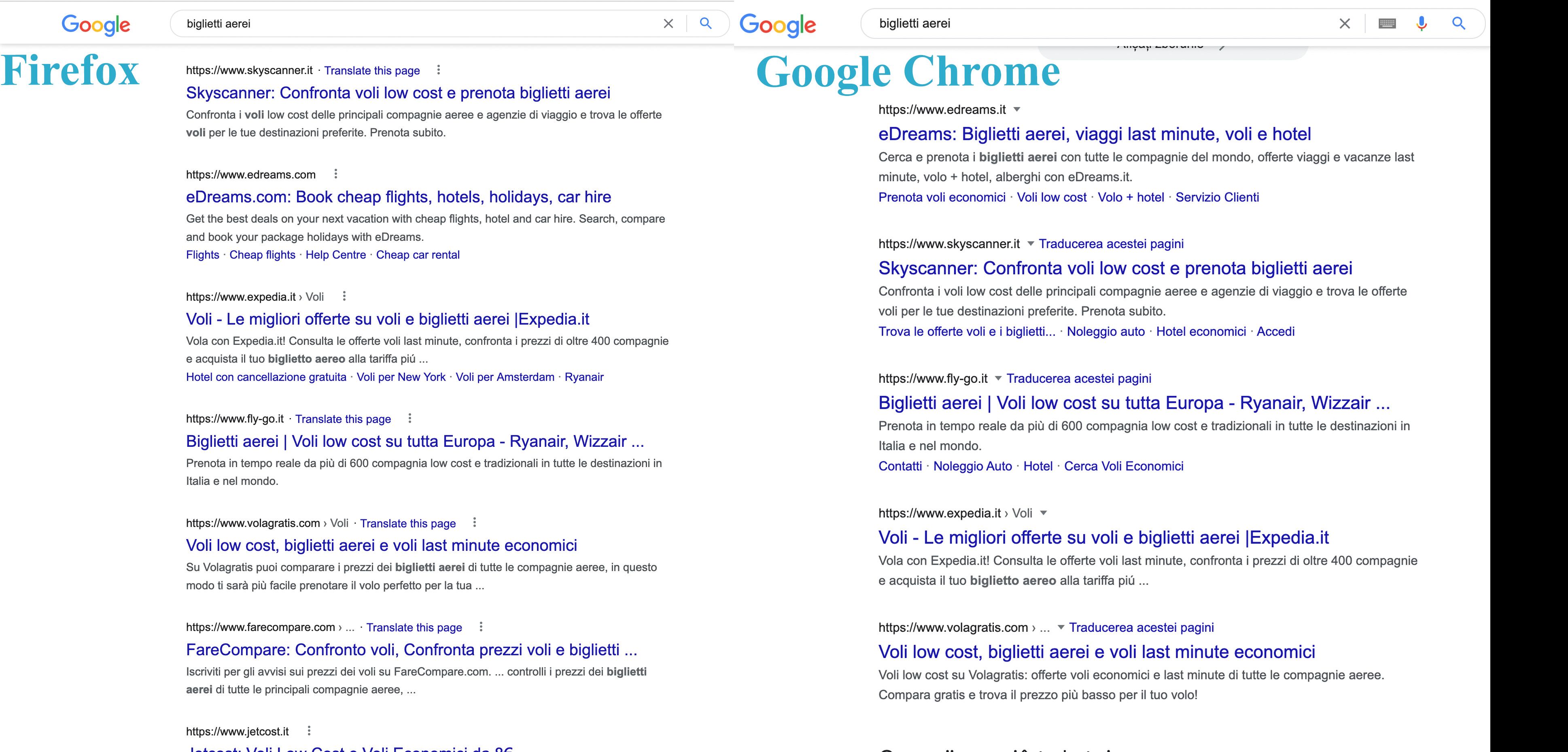Open Trova le offerte voli e i biglietti sitelink

967,331
